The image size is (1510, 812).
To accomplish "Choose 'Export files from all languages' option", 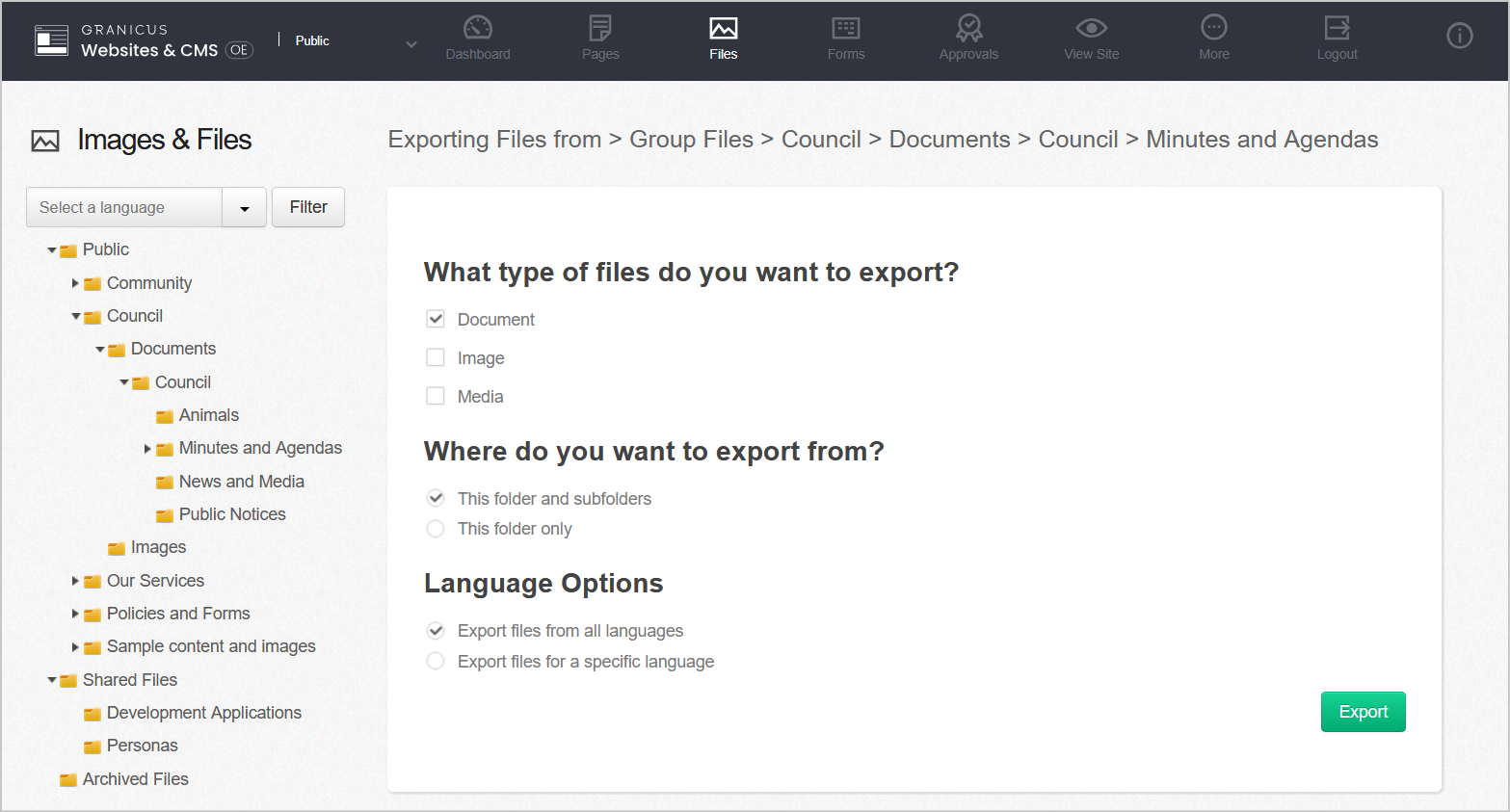I will click(x=436, y=631).
